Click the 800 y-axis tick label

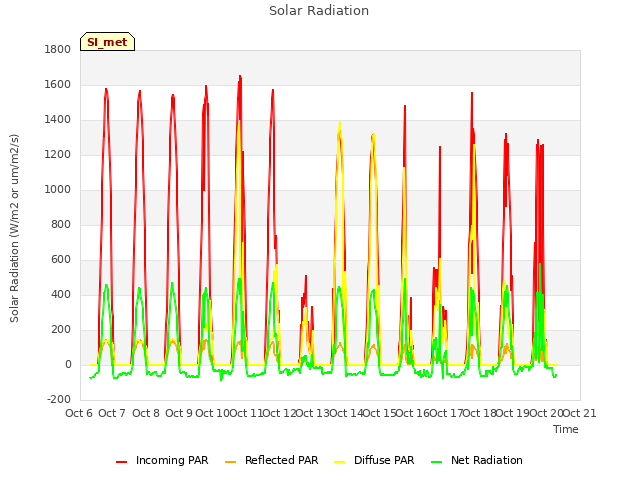[61, 224]
